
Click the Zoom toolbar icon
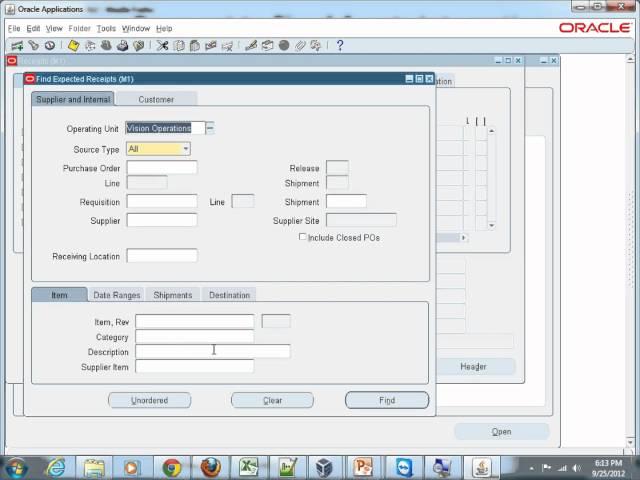click(x=267, y=46)
